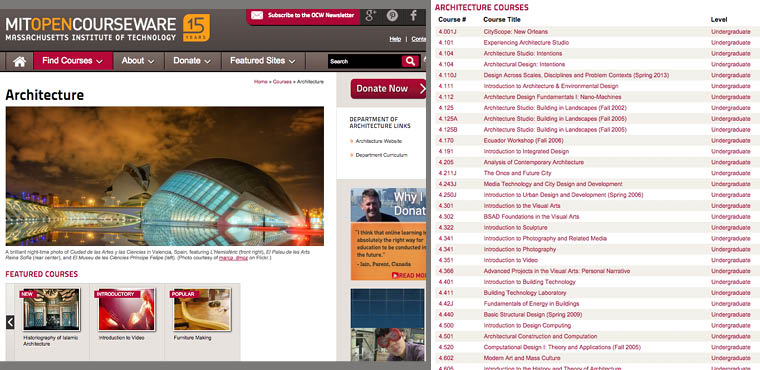Open Historiography of Islamic Architecture thumbnail
Screen dimensions: 760x370
click(x=51, y=309)
